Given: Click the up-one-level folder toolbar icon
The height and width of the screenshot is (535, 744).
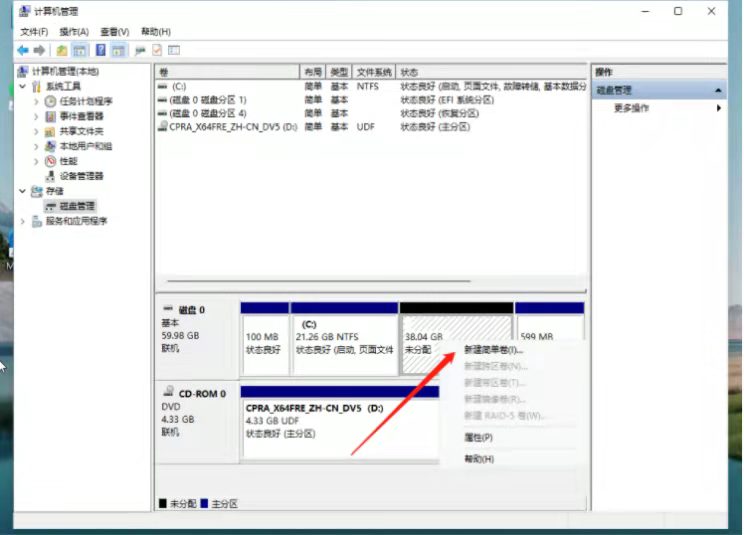Looking at the screenshot, I should tap(62, 50).
